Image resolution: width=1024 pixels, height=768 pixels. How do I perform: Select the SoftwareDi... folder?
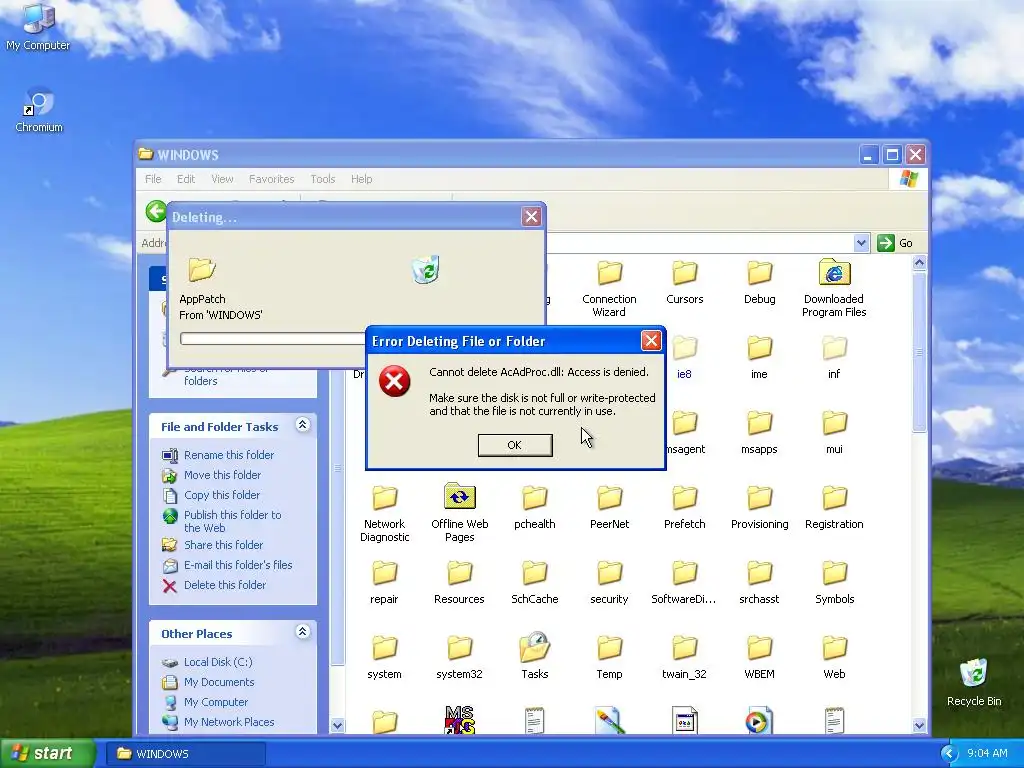tap(684, 583)
